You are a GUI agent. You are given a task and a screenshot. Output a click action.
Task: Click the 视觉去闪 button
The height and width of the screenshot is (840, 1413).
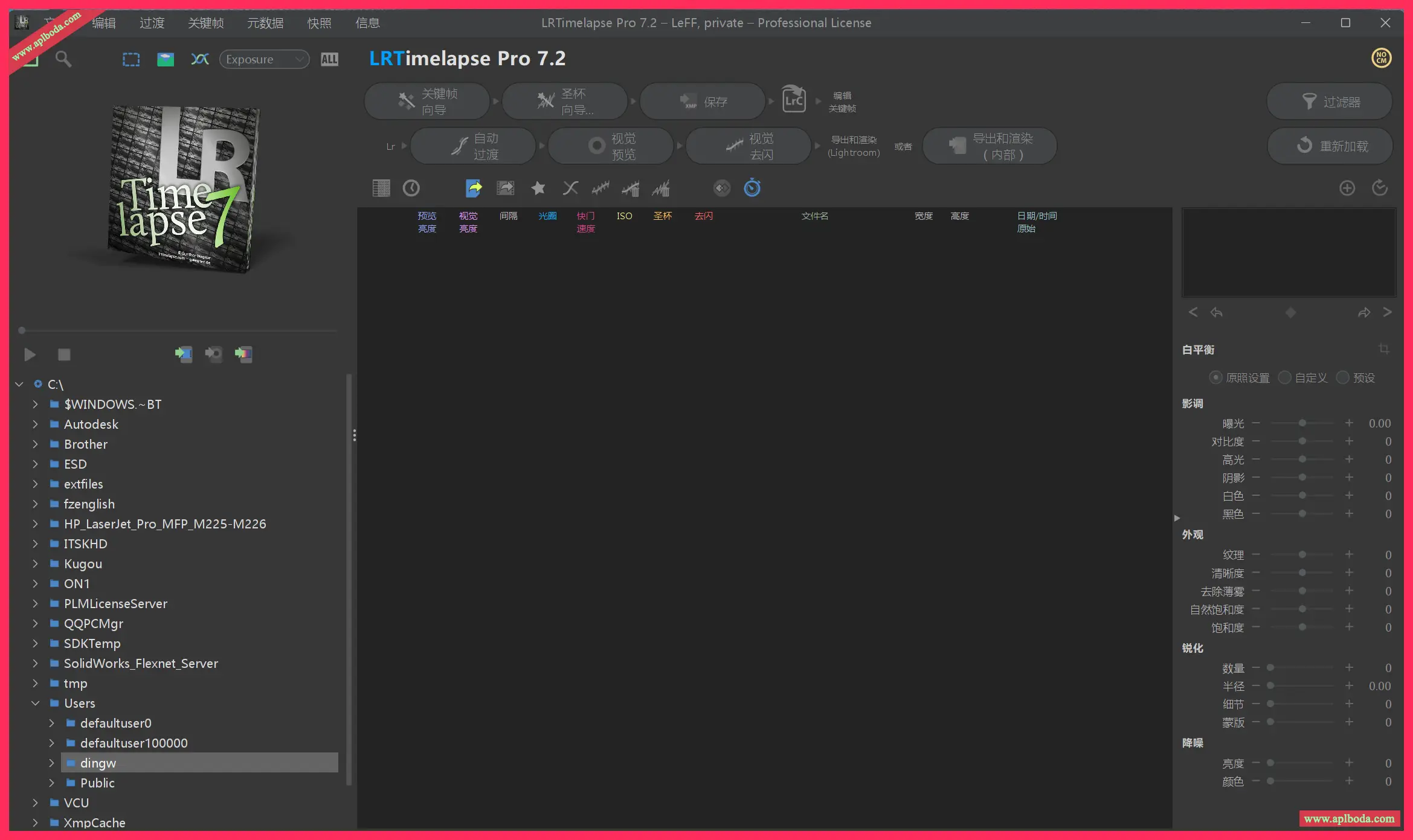(748, 146)
